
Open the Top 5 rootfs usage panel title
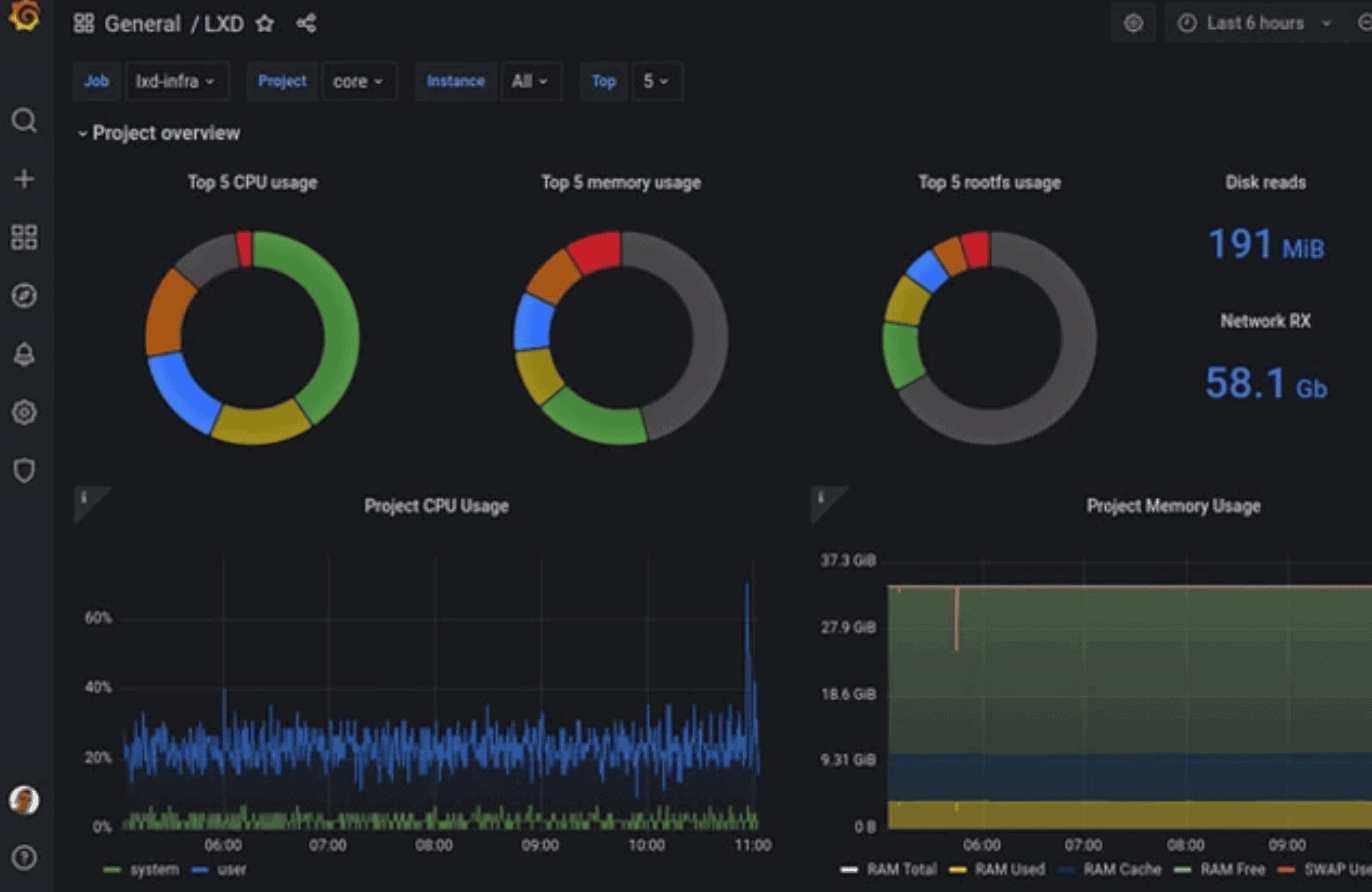[x=990, y=182]
